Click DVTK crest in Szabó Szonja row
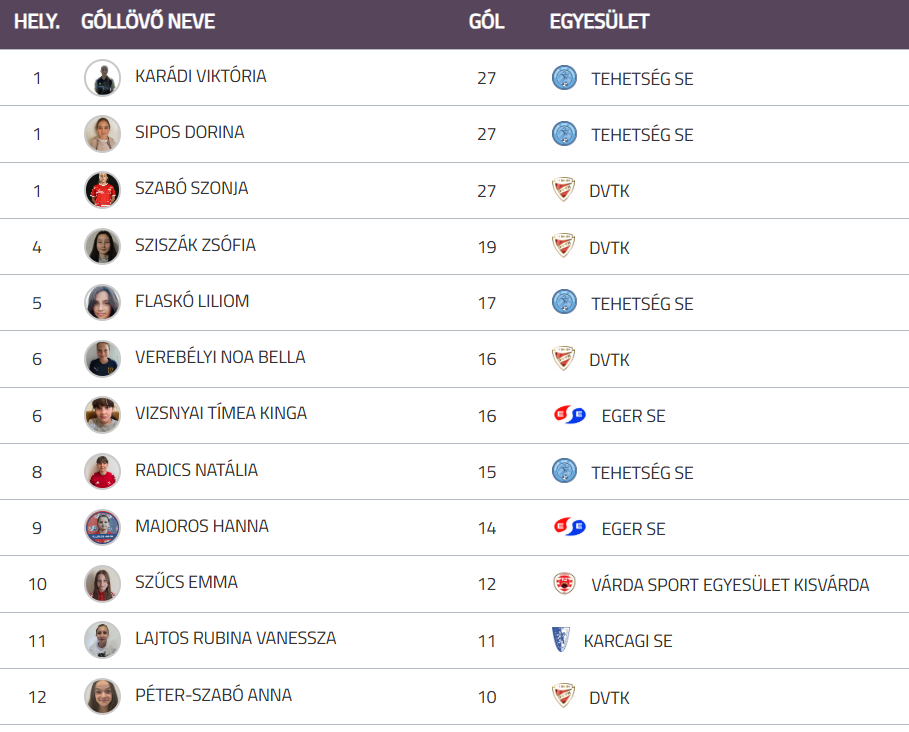The height and width of the screenshot is (732, 909). (x=564, y=190)
